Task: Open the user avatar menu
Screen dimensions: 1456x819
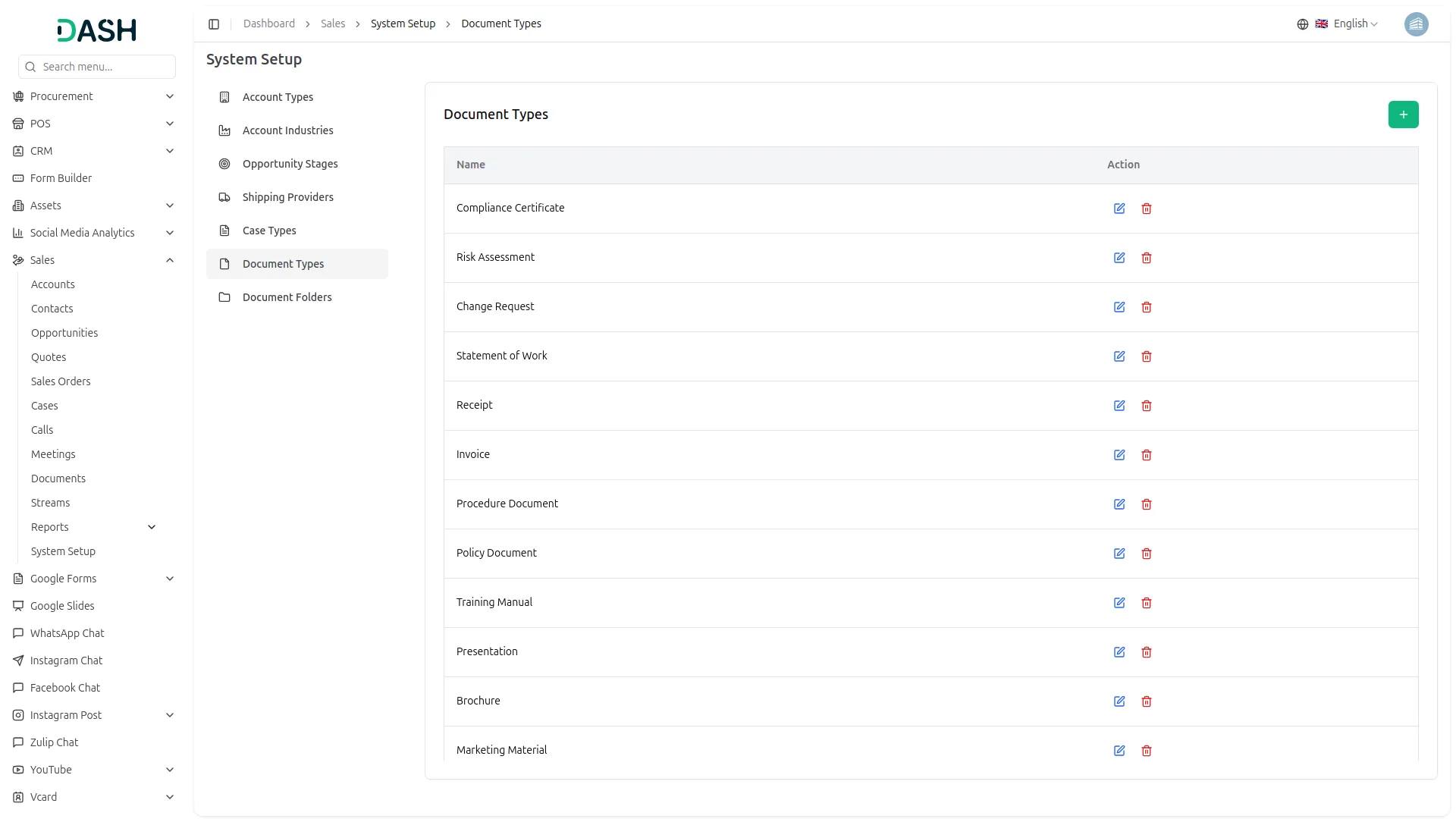Action: 1416,24
